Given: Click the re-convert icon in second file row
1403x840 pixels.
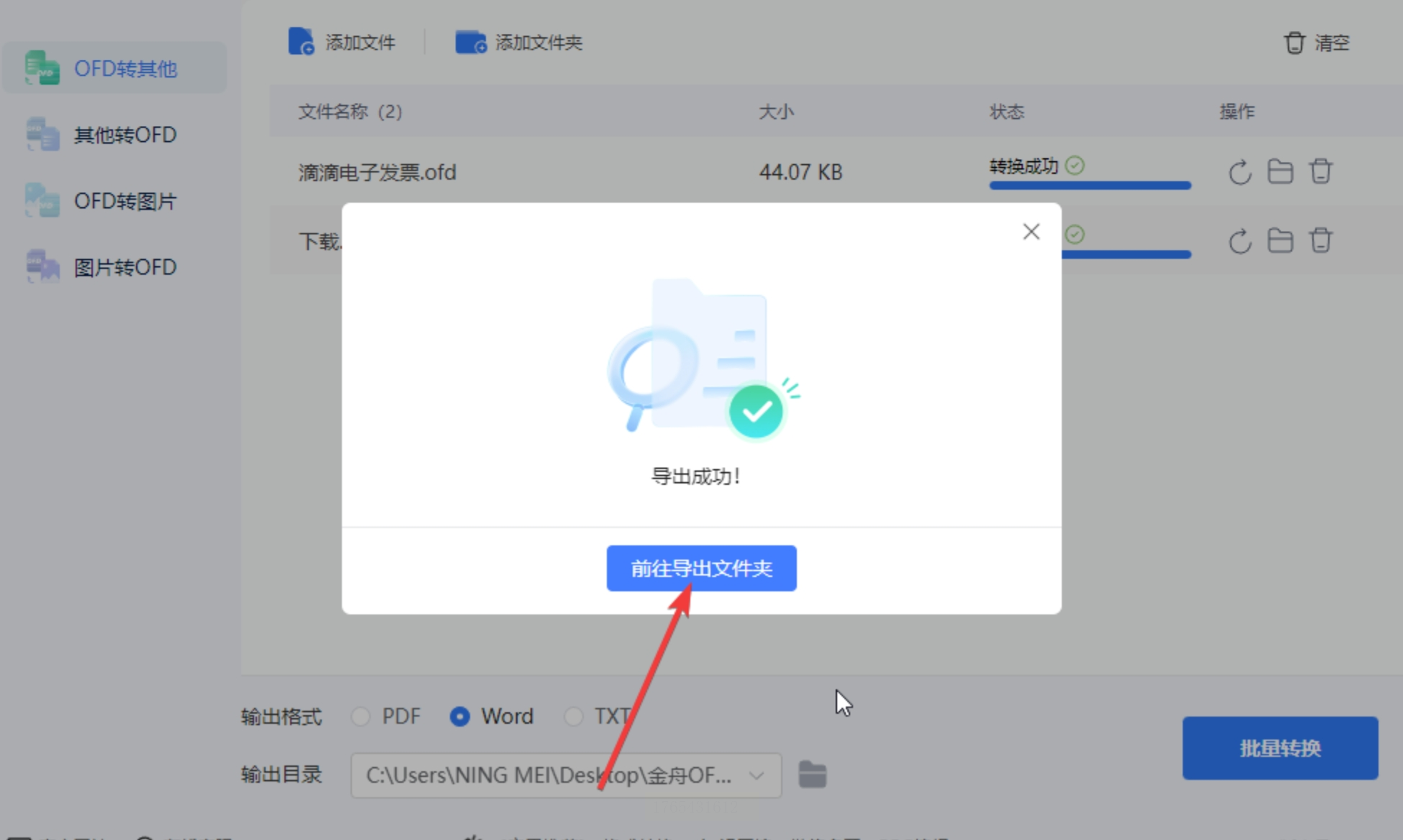Looking at the screenshot, I should pyautogui.click(x=1240, y=241).
